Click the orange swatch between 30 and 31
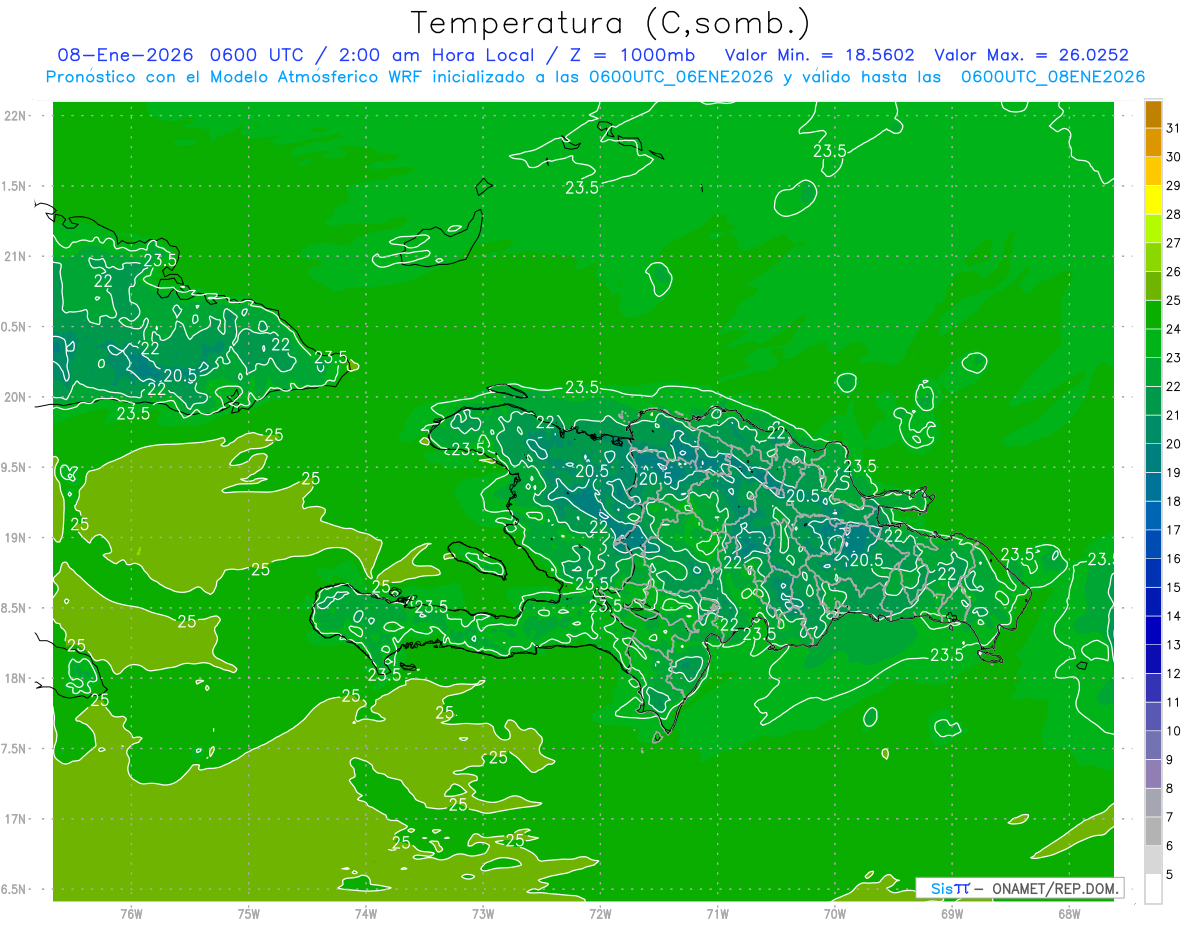This screenshot has width=1200, height=927. coord(1153,142)
